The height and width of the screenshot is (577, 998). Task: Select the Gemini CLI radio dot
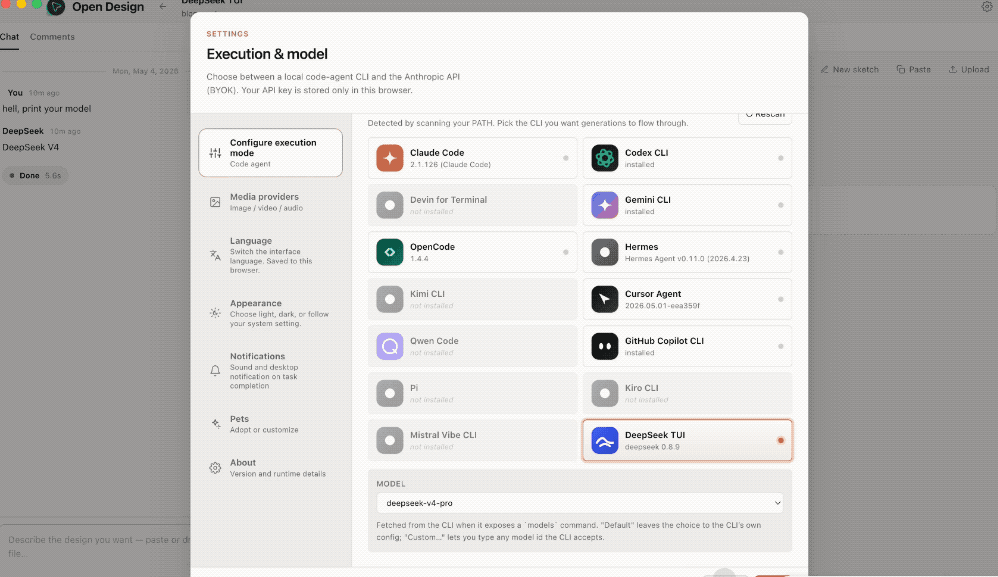(780, 205)
